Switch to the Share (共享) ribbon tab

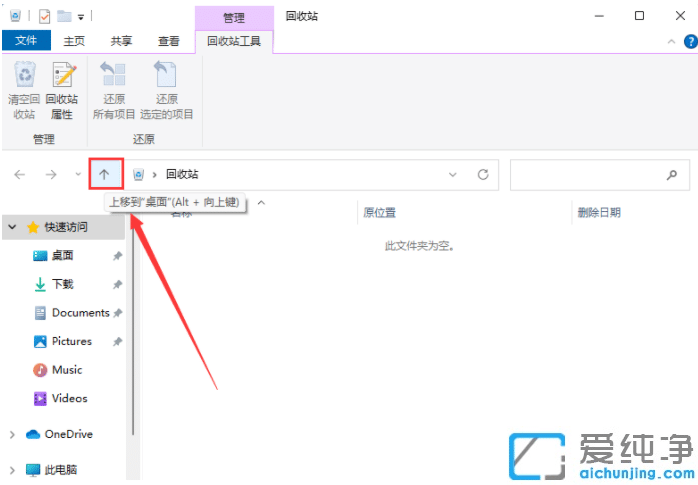(x=121, y=41)
